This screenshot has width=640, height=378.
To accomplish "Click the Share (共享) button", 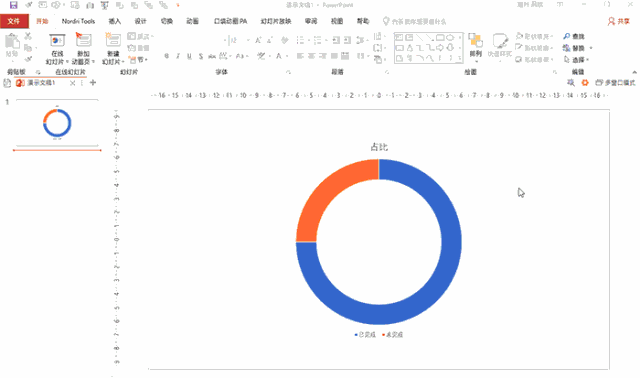I will 619,21.
